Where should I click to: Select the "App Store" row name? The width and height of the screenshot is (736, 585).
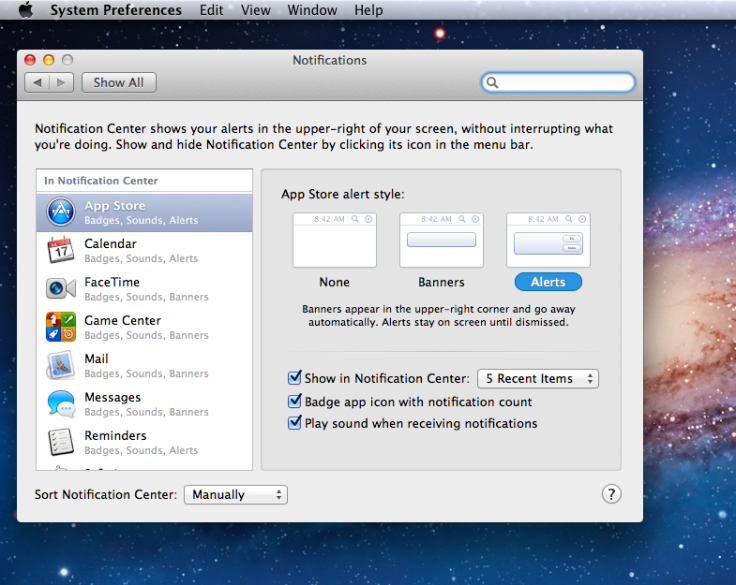[x=115, y=206]
